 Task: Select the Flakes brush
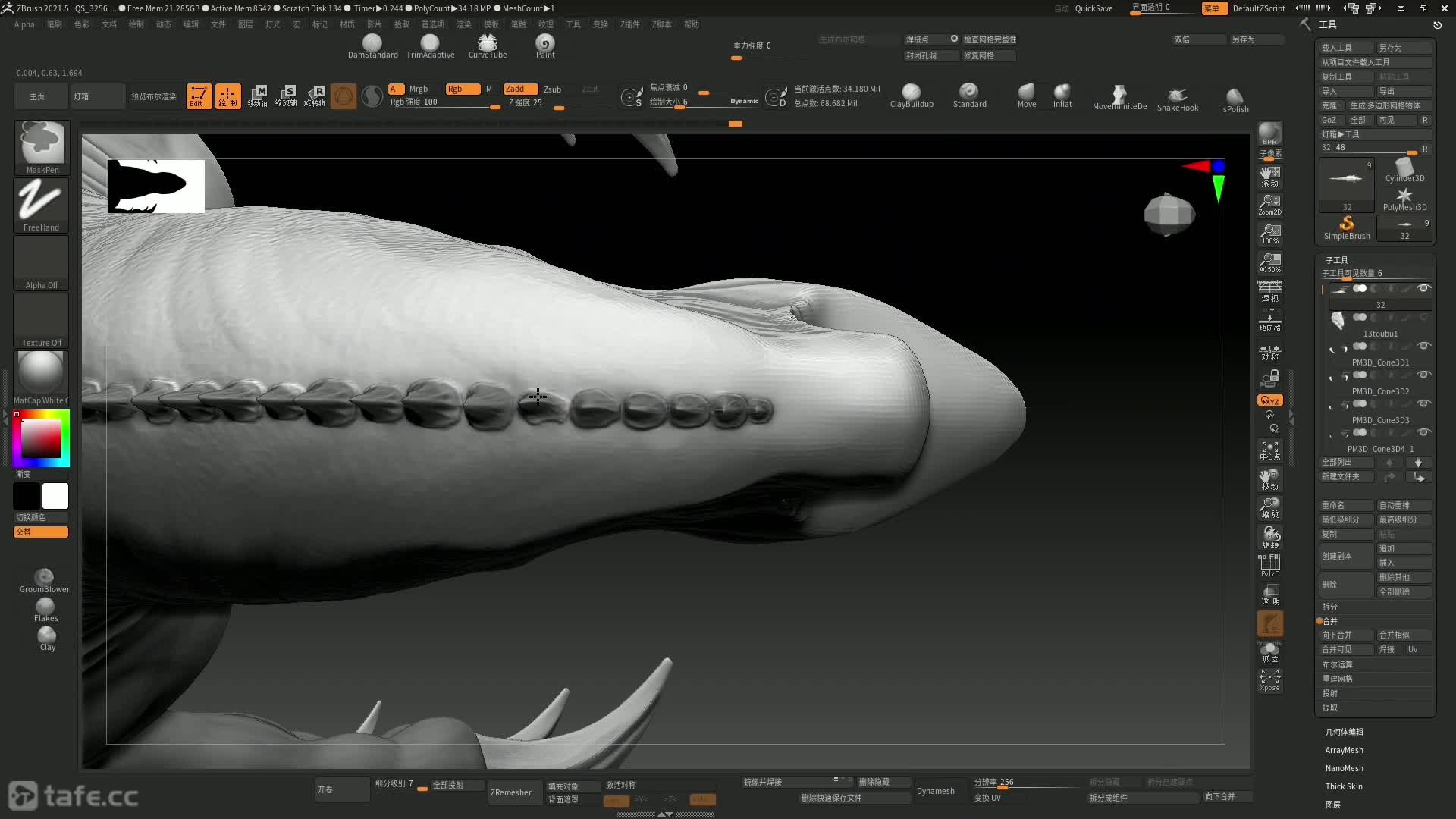[x=45, y=610]
